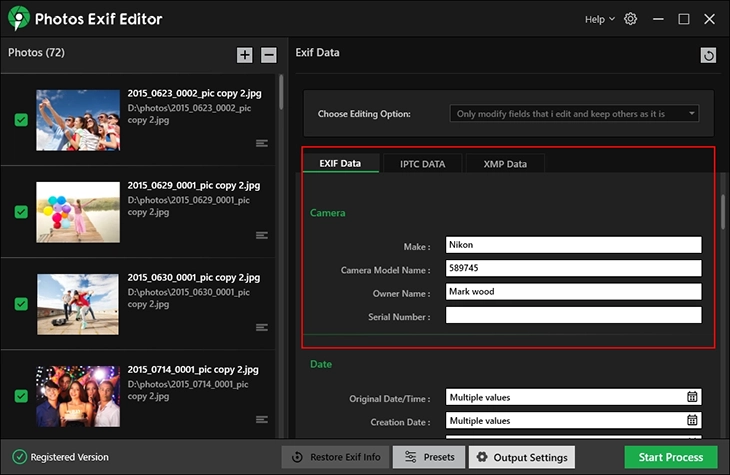Click the Serial Number input field
This screenshot has height=475, width=730.
(573, 316)
